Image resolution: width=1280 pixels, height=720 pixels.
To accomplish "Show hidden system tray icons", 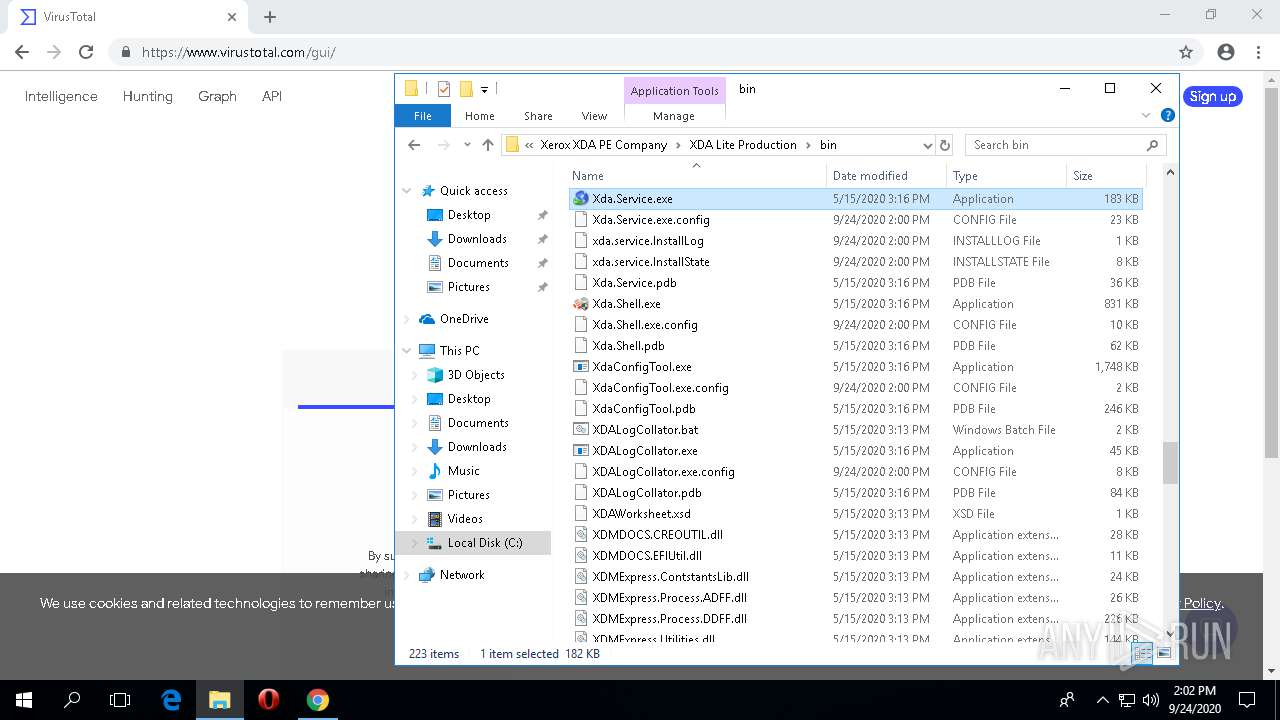I will pyautogui.click(x=1103, y=700).
